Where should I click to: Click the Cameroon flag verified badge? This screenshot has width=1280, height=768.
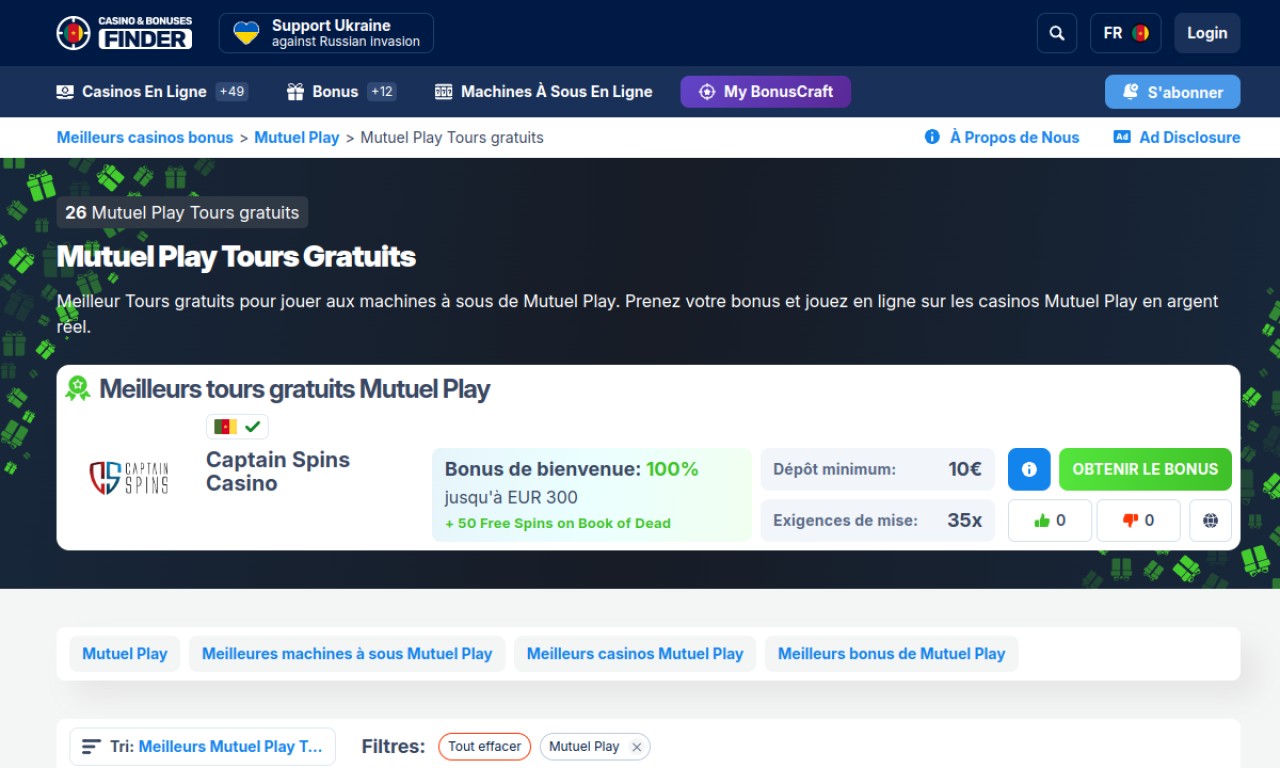(x=237, y=427)
